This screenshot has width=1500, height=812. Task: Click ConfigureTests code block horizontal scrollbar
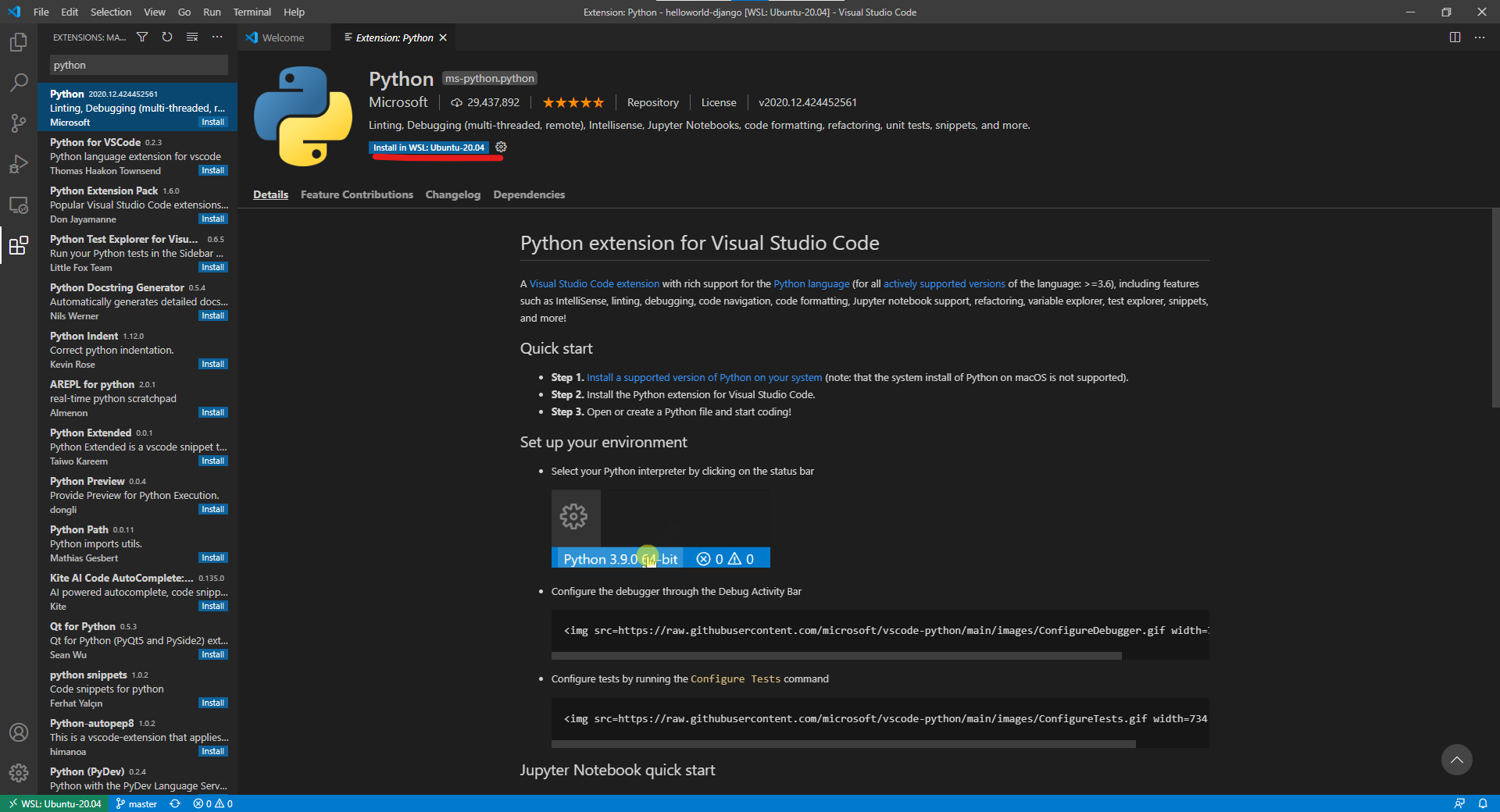coord(844,744)
